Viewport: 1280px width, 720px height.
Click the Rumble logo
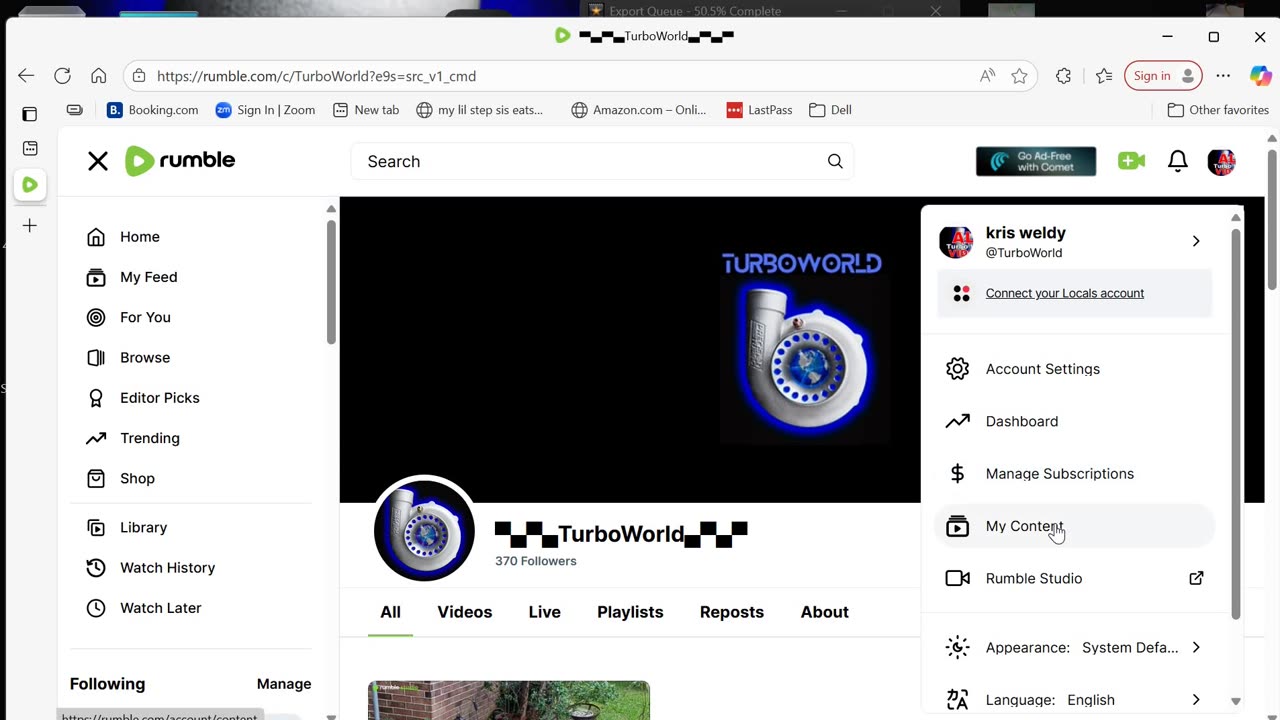[x=180, y=161]
